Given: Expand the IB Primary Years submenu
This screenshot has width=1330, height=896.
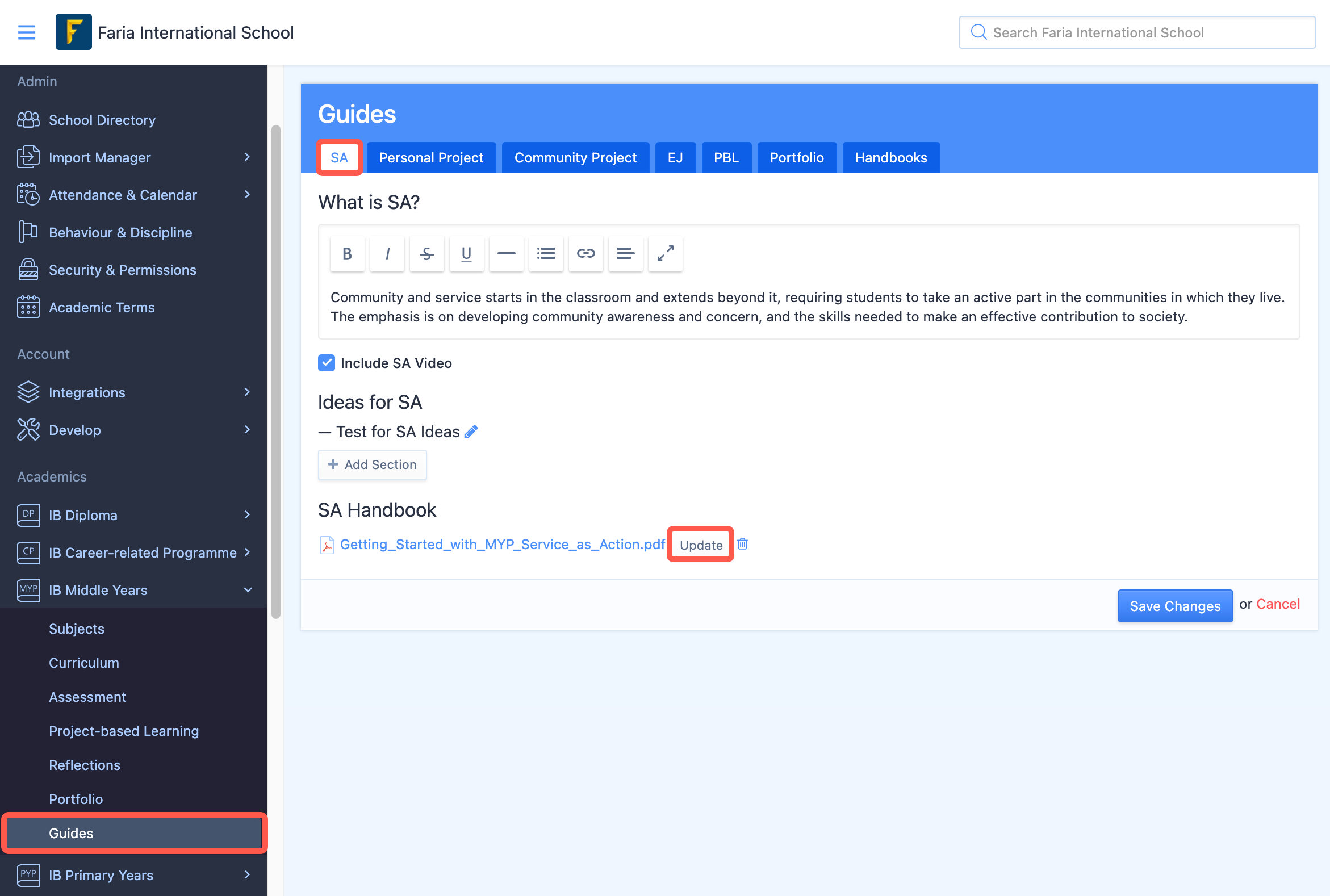Looking at the screenshot, I should pyautogui.click(x=247, y=875).
